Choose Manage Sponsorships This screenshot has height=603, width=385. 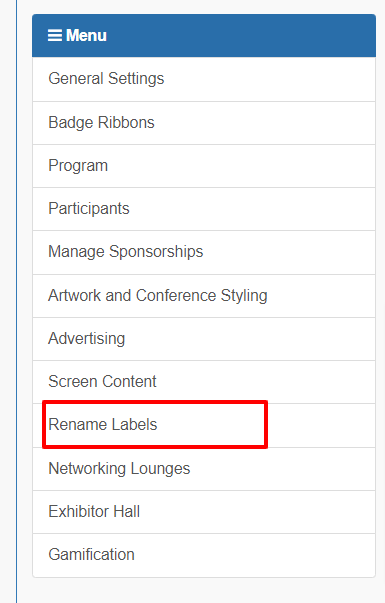coord(204,253)
